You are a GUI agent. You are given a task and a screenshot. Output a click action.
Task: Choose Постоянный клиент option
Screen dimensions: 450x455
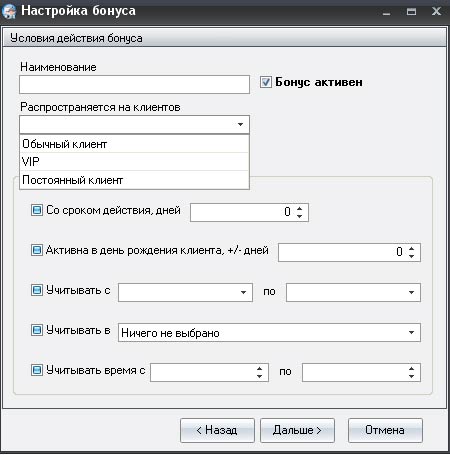pos(134,180)
